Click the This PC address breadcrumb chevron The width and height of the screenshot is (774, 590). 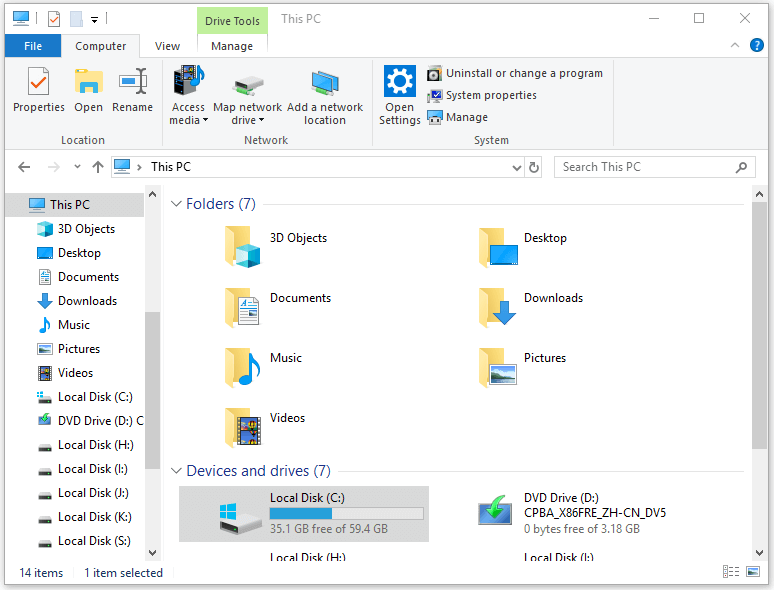pos(140,167)
